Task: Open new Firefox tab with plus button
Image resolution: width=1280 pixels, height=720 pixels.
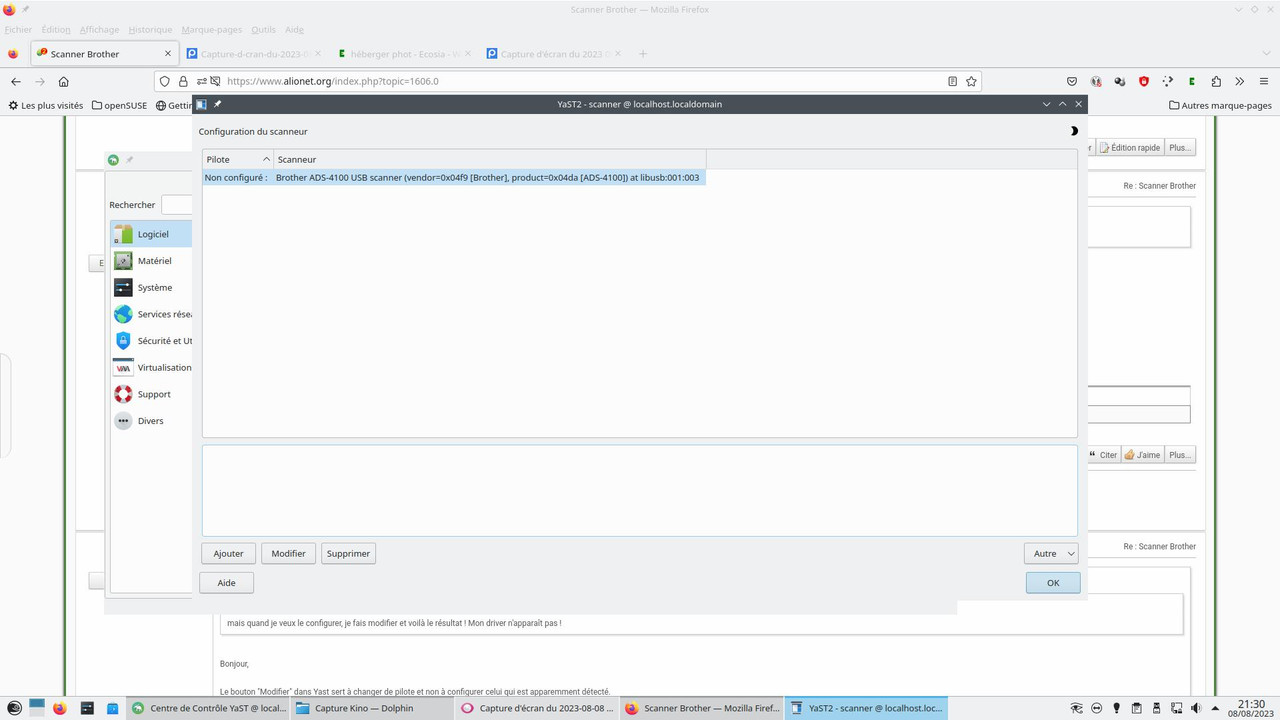Action: point(643,54)
